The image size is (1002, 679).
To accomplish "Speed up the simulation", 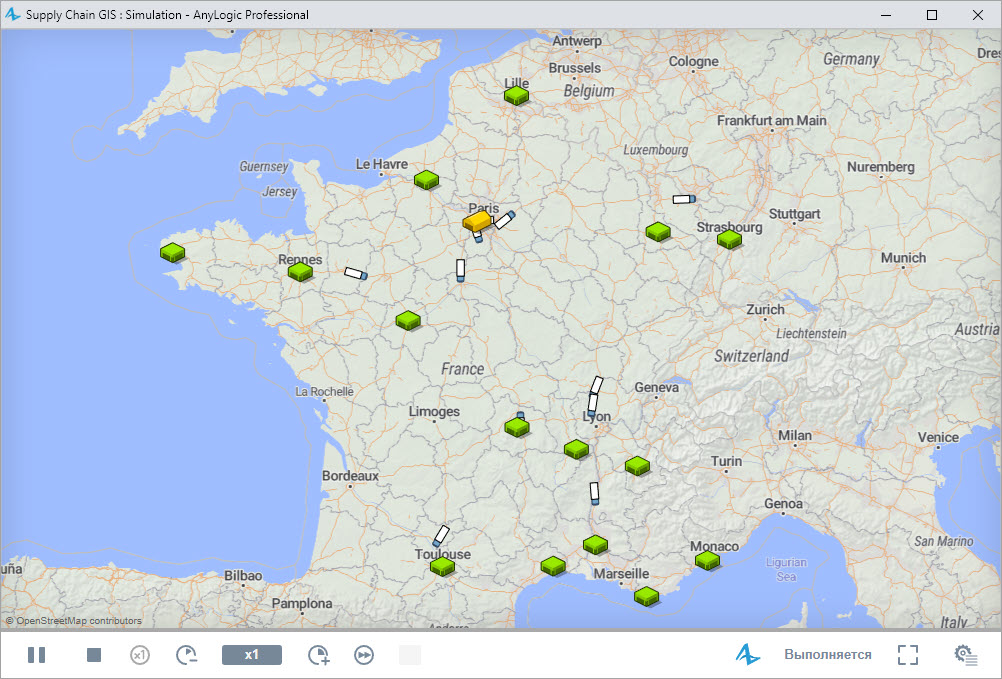I will 318,655.
